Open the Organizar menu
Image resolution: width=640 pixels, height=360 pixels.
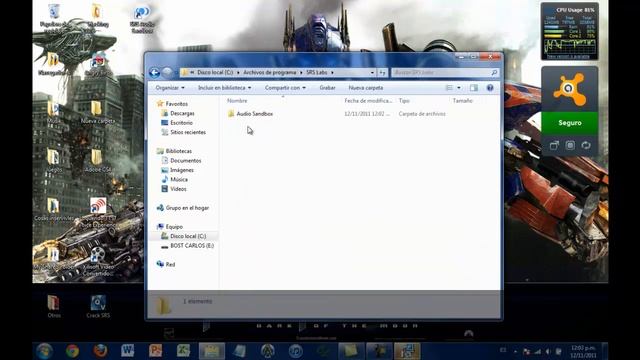[x=170, y=88]
